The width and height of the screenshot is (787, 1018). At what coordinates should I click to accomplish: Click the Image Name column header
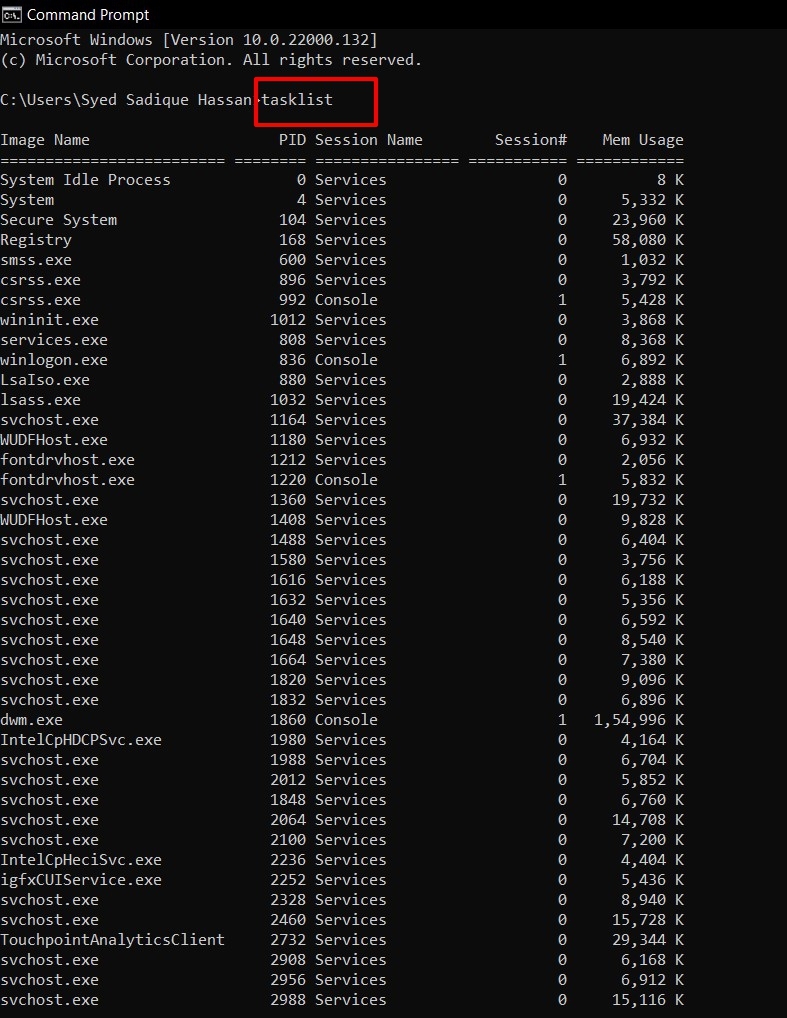pos(45,140)
